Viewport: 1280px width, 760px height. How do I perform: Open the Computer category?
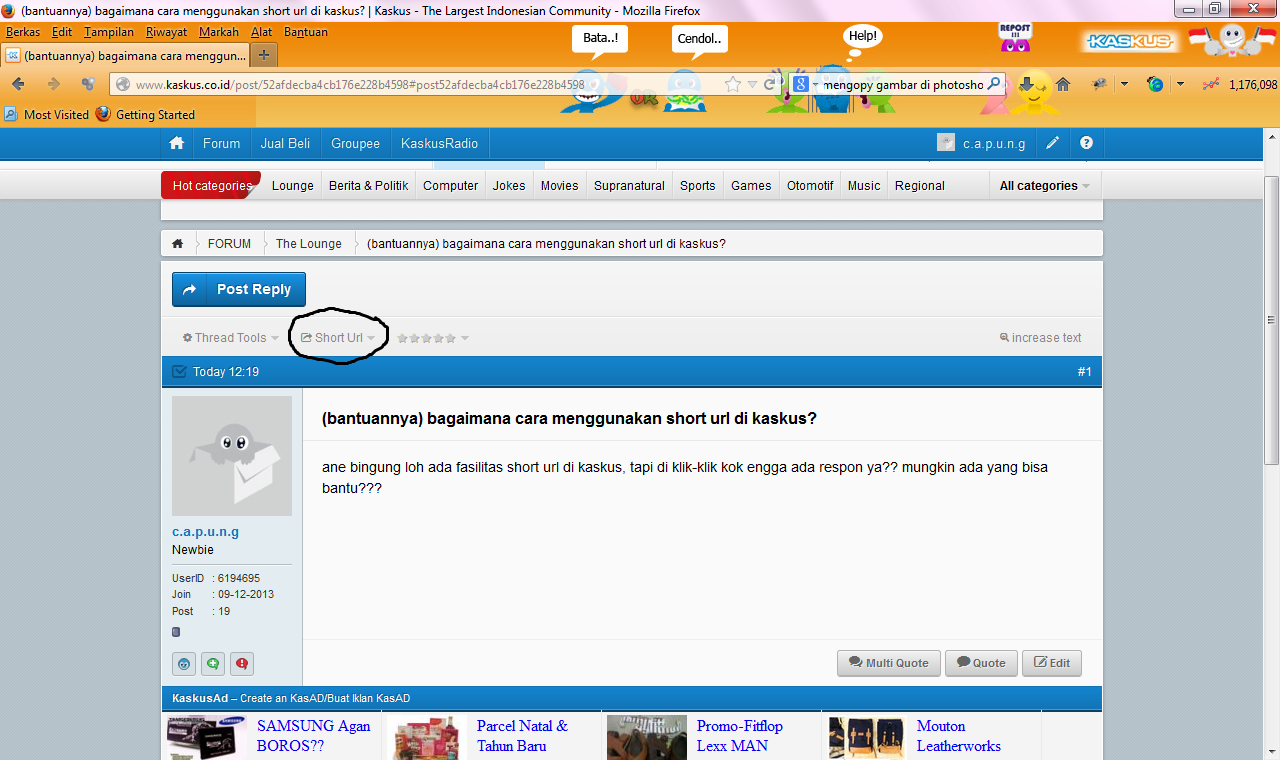click(x=450, y=186)
